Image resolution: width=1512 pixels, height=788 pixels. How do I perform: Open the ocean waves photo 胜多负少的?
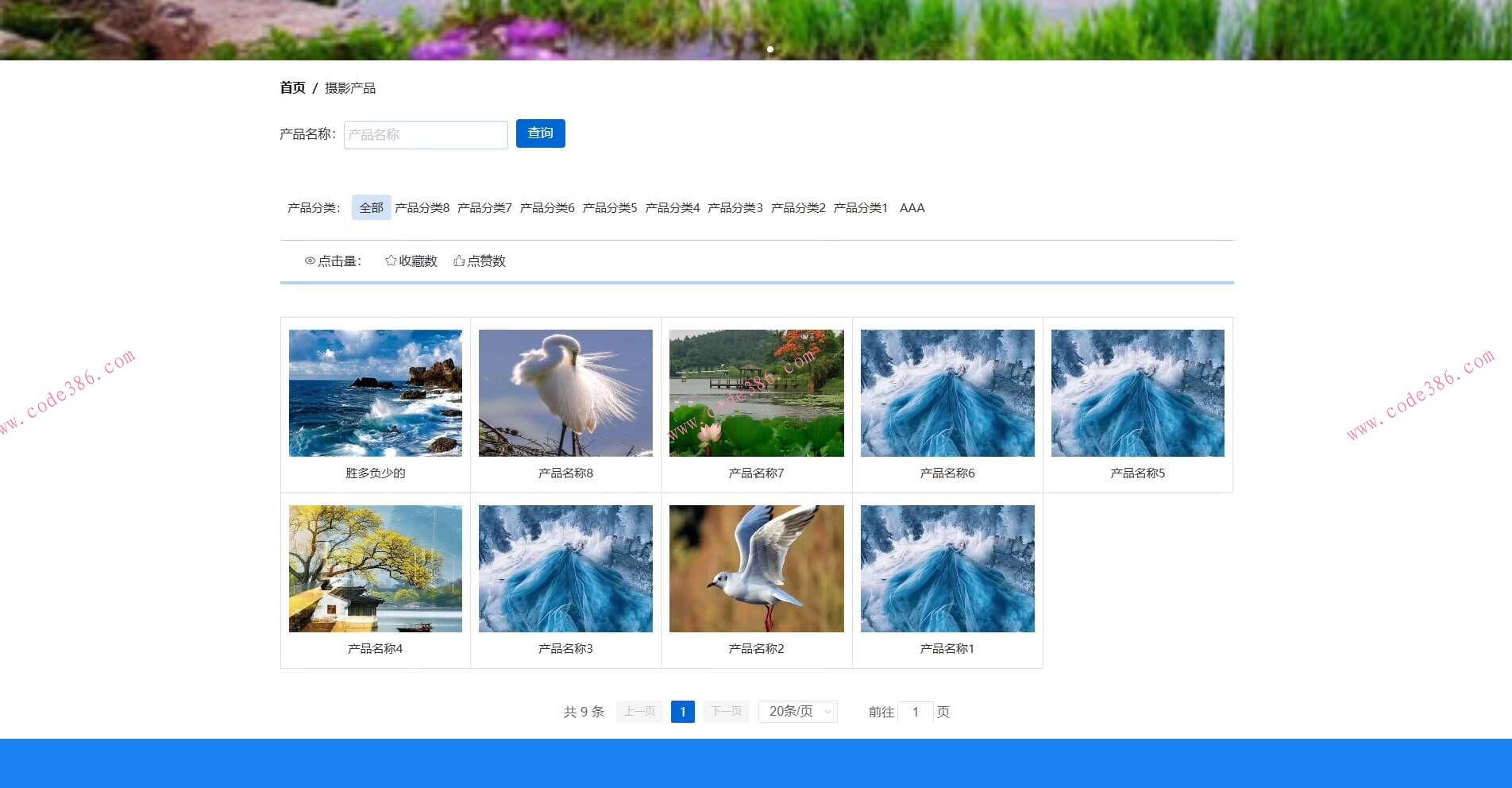[376, 393]
